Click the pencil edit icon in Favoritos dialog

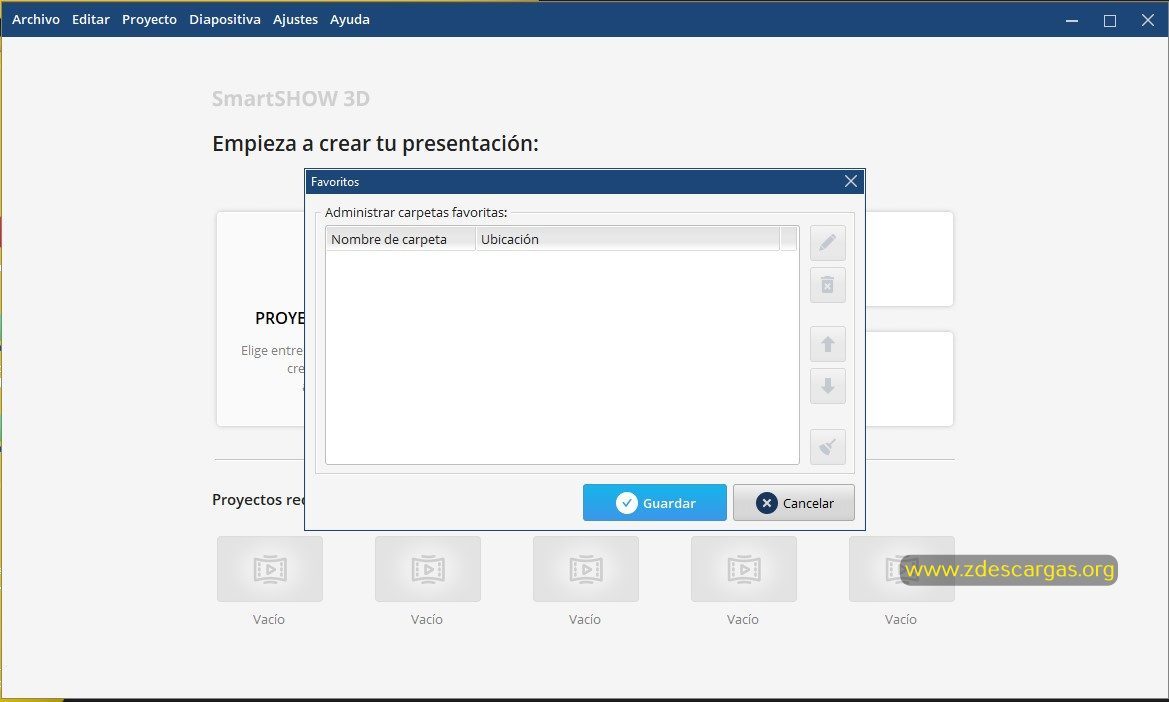point(828,243)
